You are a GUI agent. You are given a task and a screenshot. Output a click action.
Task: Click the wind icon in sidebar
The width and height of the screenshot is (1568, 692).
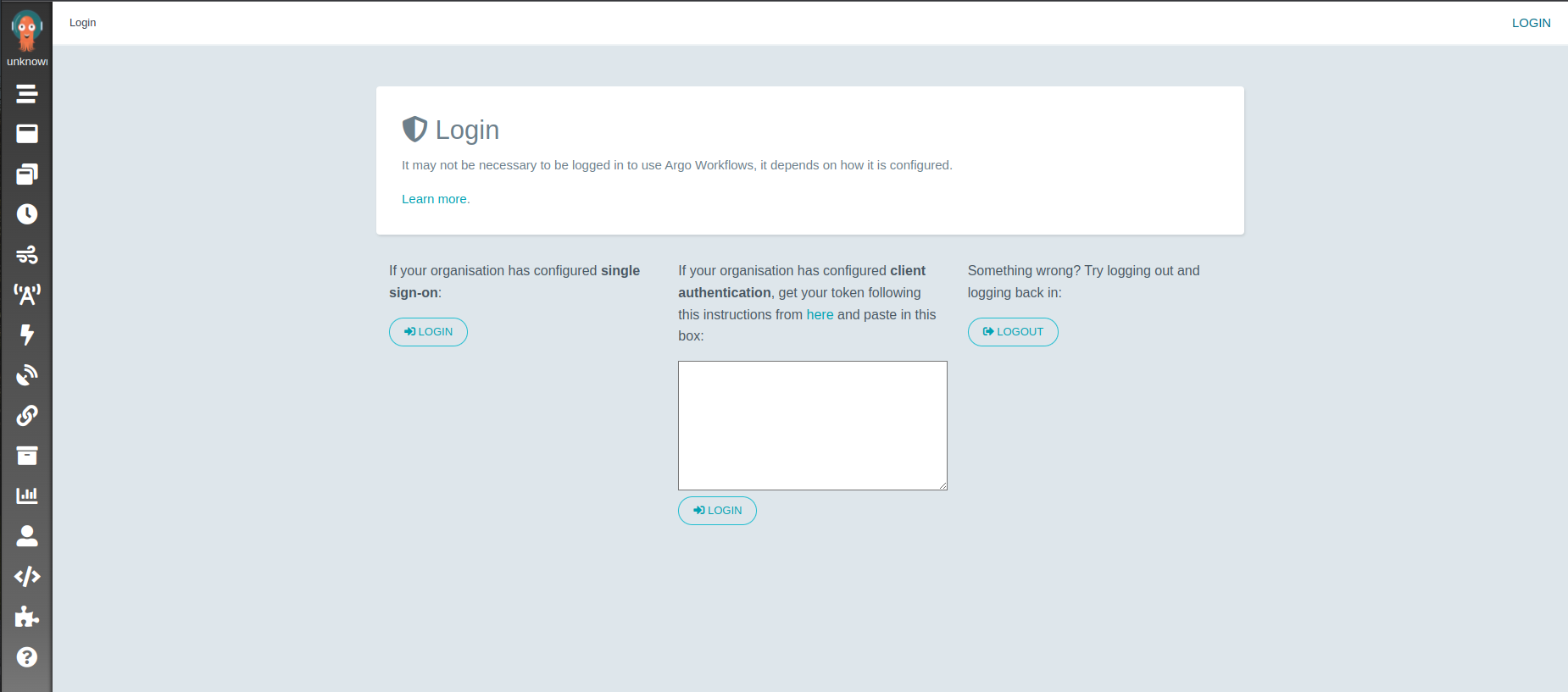coord(27,254)
